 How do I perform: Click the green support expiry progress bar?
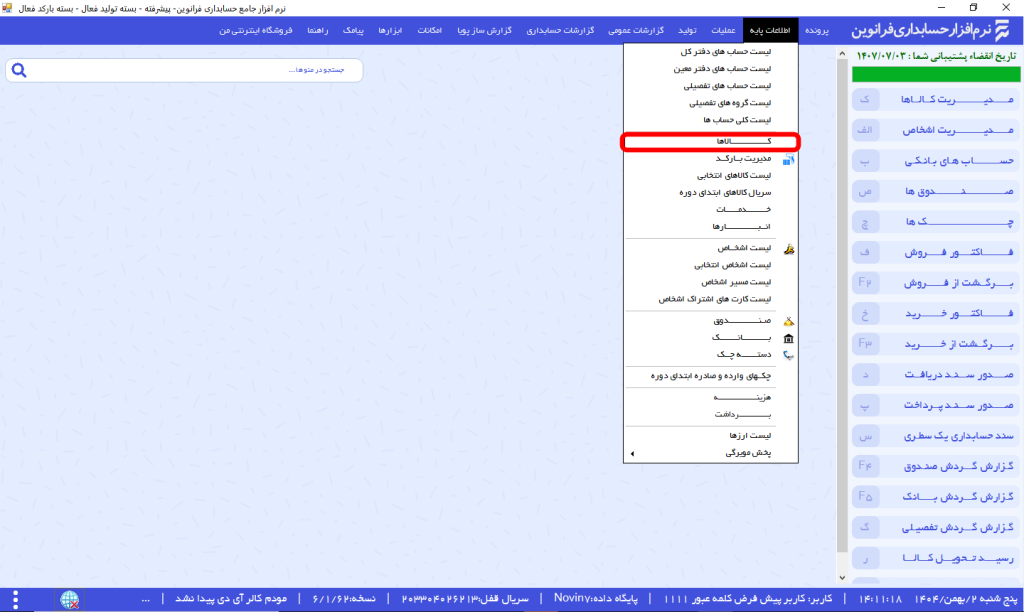[x=934, y=74]
